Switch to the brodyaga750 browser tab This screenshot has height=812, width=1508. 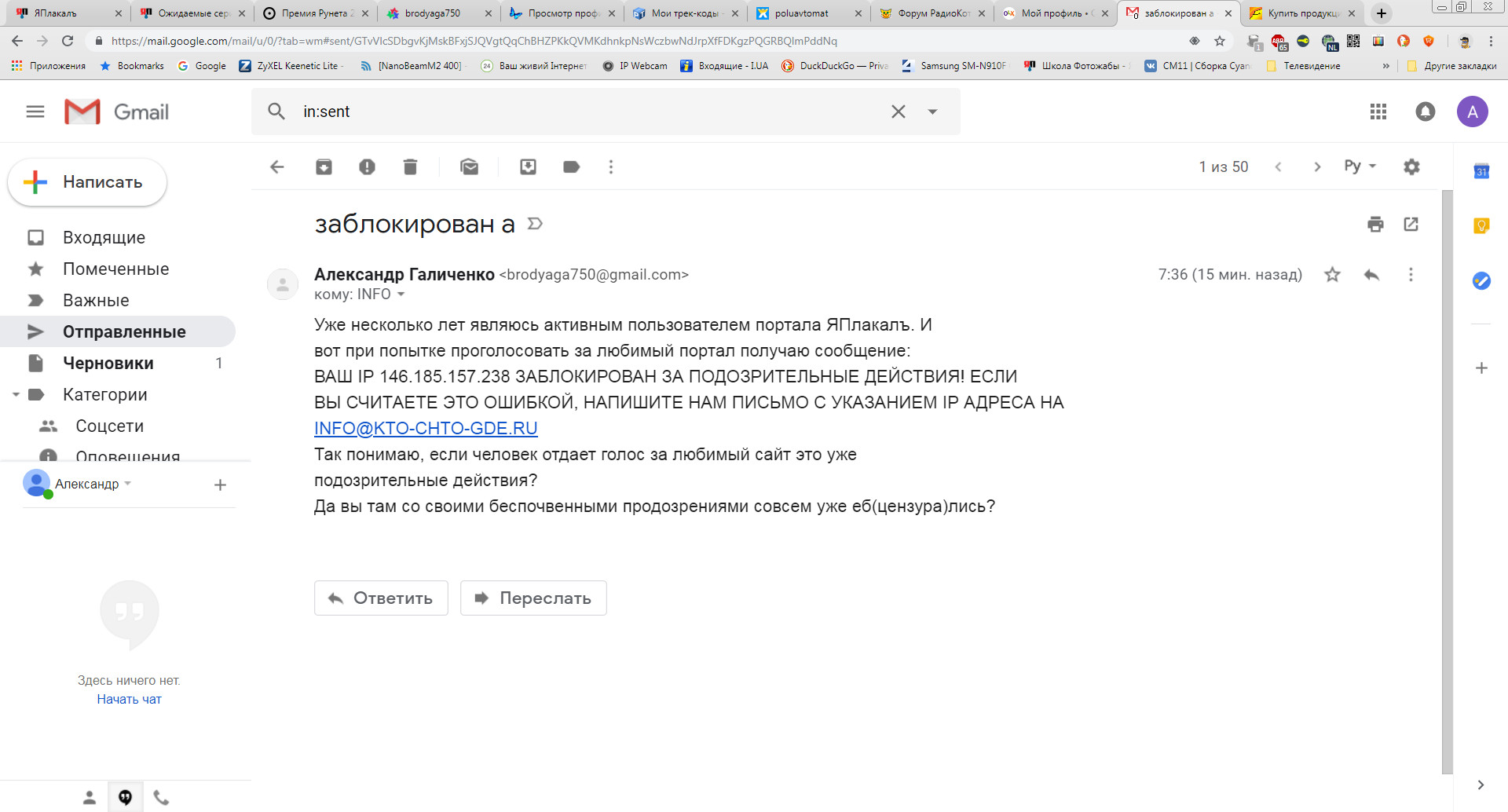pos(439,13)
